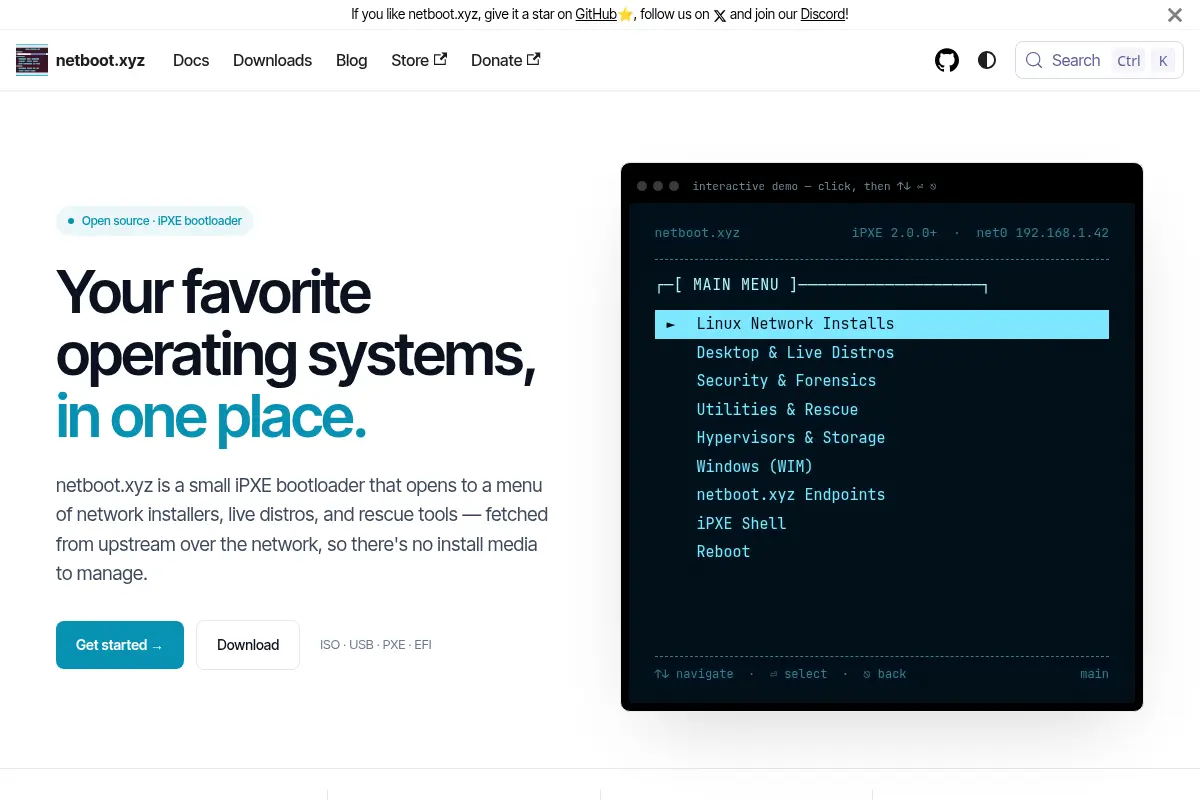Click the 'iPXE 2.0.0+' terminal text

(x=894, y=233)
